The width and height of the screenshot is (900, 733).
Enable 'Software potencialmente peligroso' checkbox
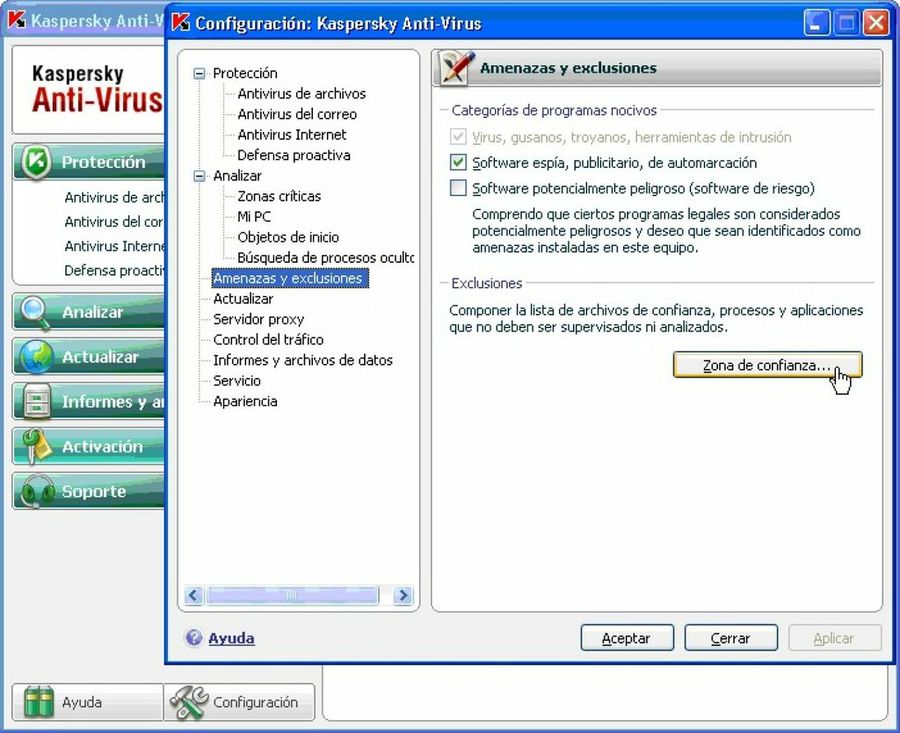coord(458,187)
